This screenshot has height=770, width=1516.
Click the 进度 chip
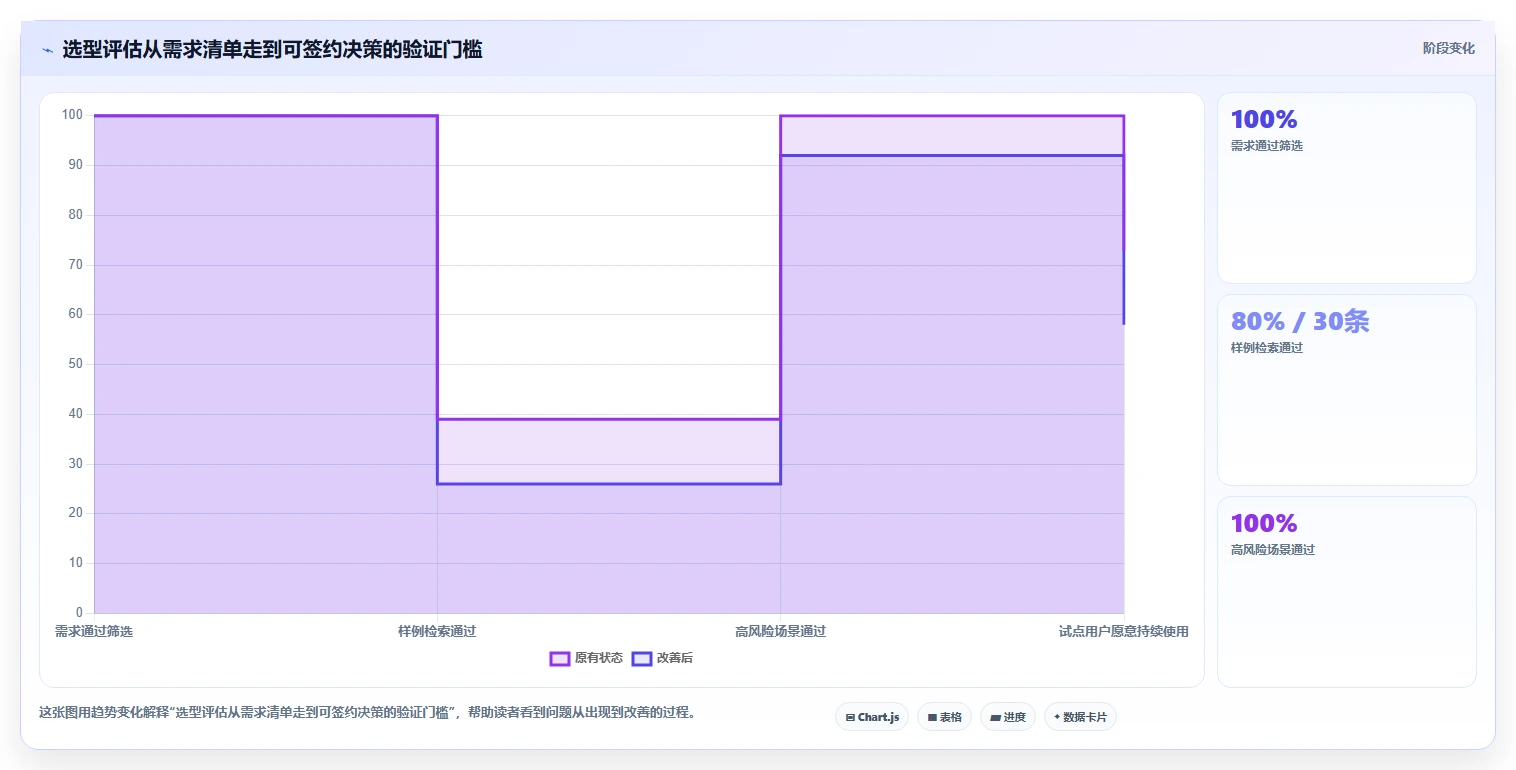(x=1008, y=717)
